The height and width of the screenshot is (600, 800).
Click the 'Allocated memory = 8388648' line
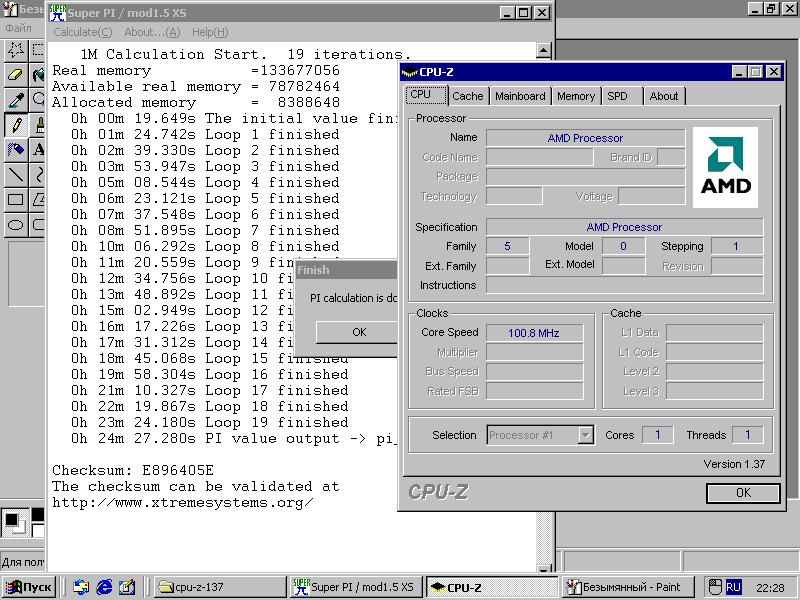tap(196, 103)
